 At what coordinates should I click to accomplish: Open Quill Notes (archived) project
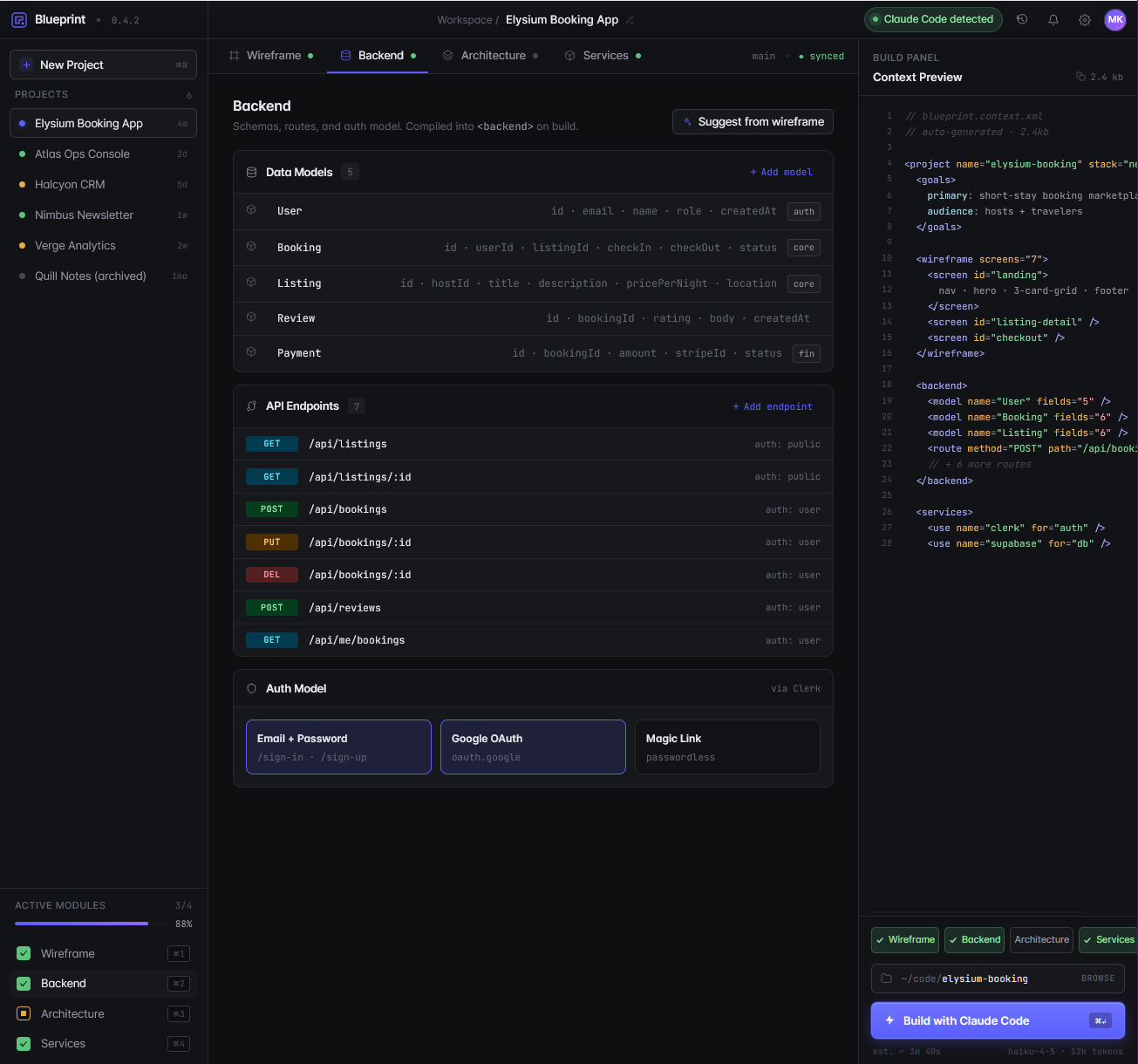(103, 276)
